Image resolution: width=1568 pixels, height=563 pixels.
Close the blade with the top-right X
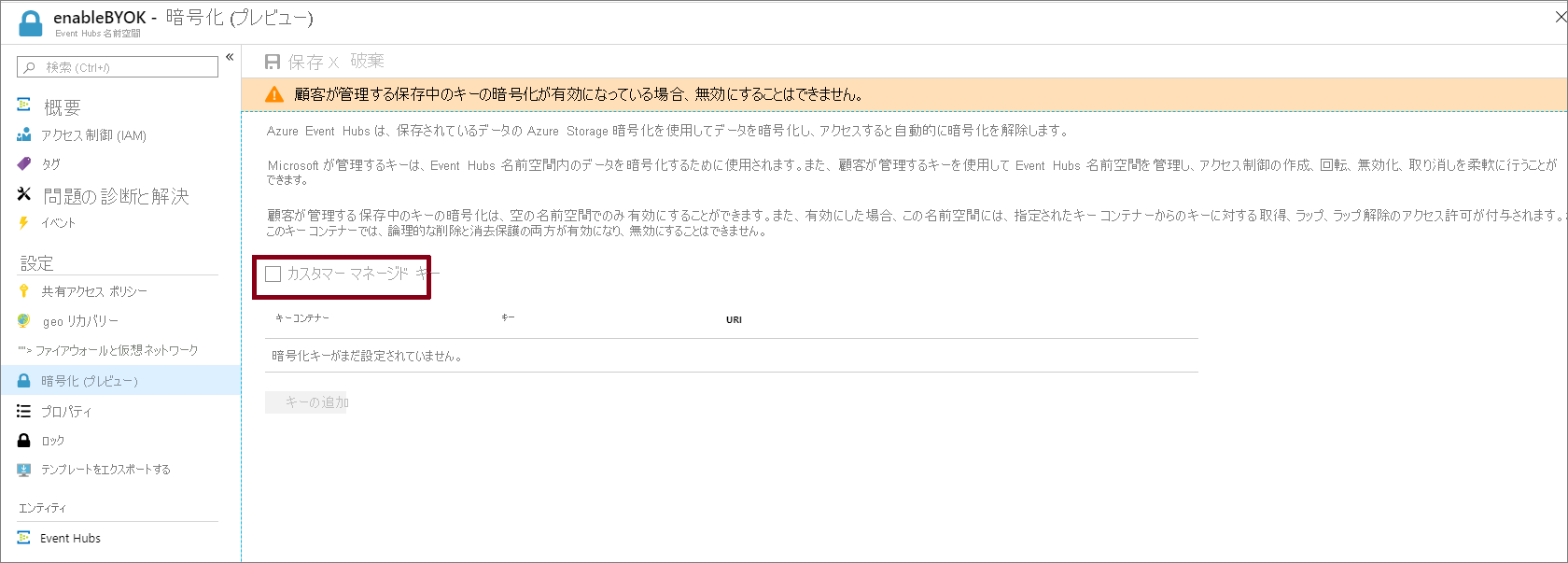coord(1560,17)
